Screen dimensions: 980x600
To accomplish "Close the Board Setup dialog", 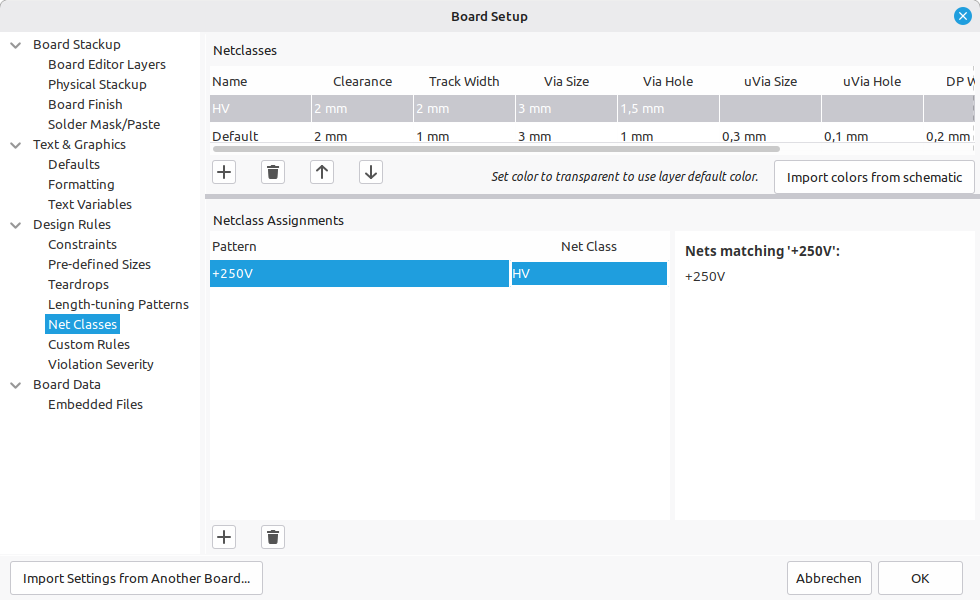I will [x=962, y=16].
